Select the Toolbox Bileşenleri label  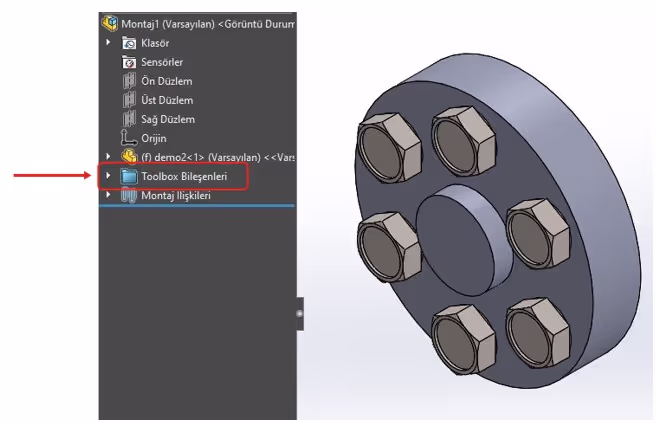[x=184, y=177]
